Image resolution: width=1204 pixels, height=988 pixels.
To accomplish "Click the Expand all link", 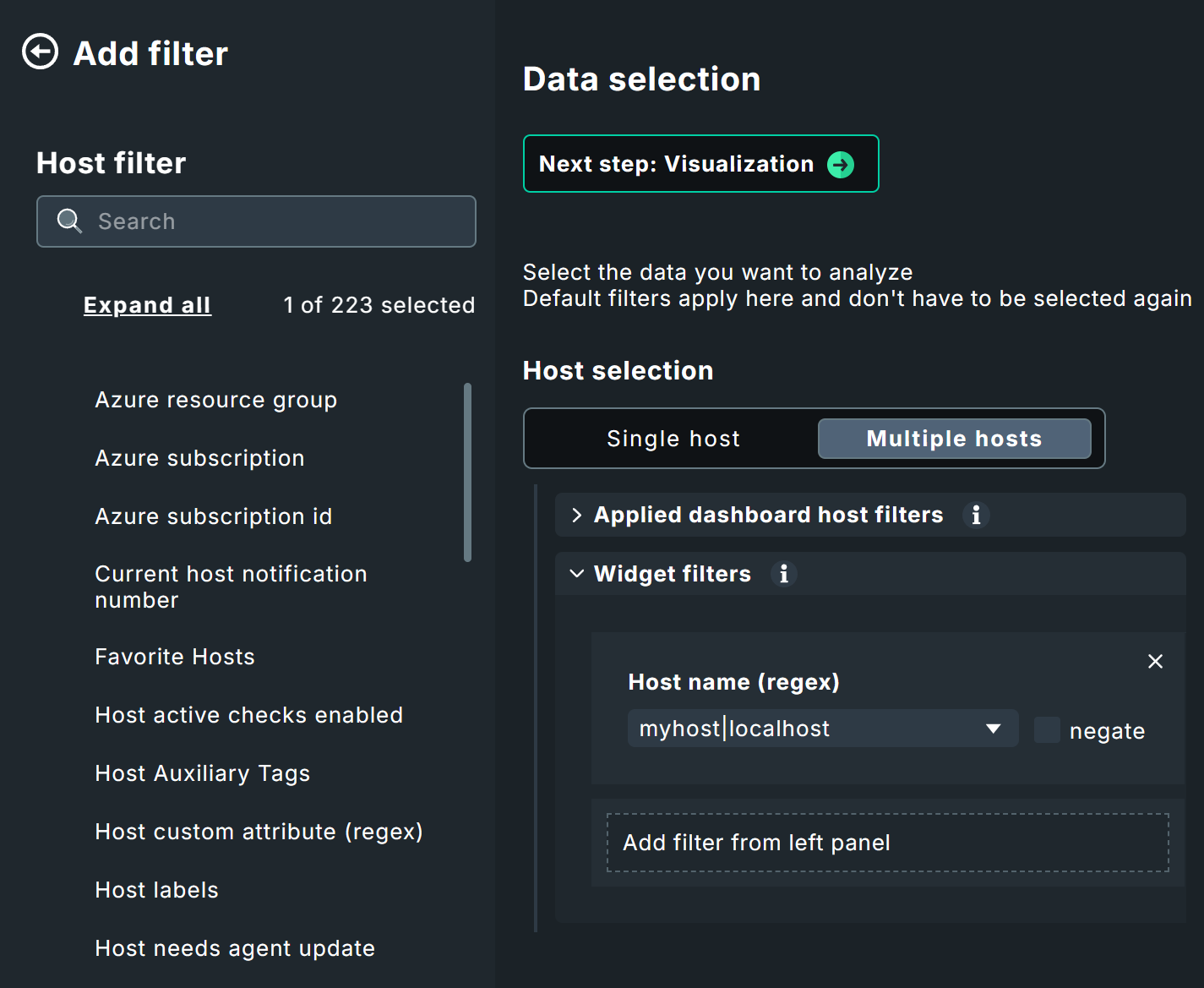I will [x=147, y=305].
